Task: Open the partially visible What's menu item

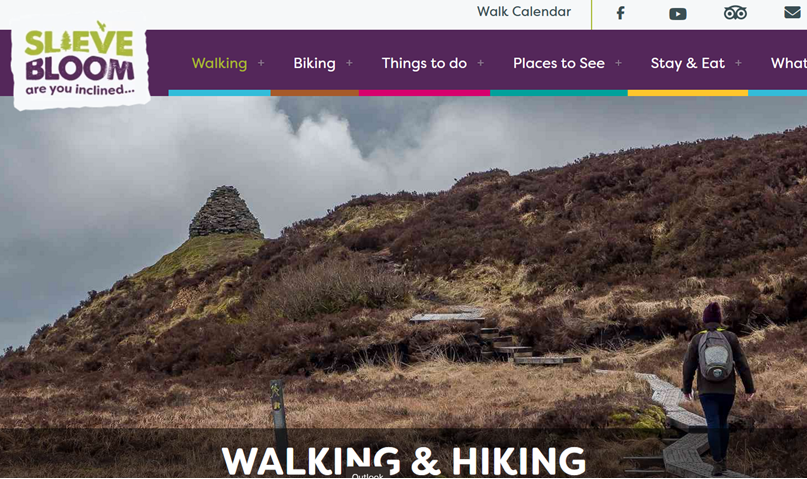Action: [788, 63]
